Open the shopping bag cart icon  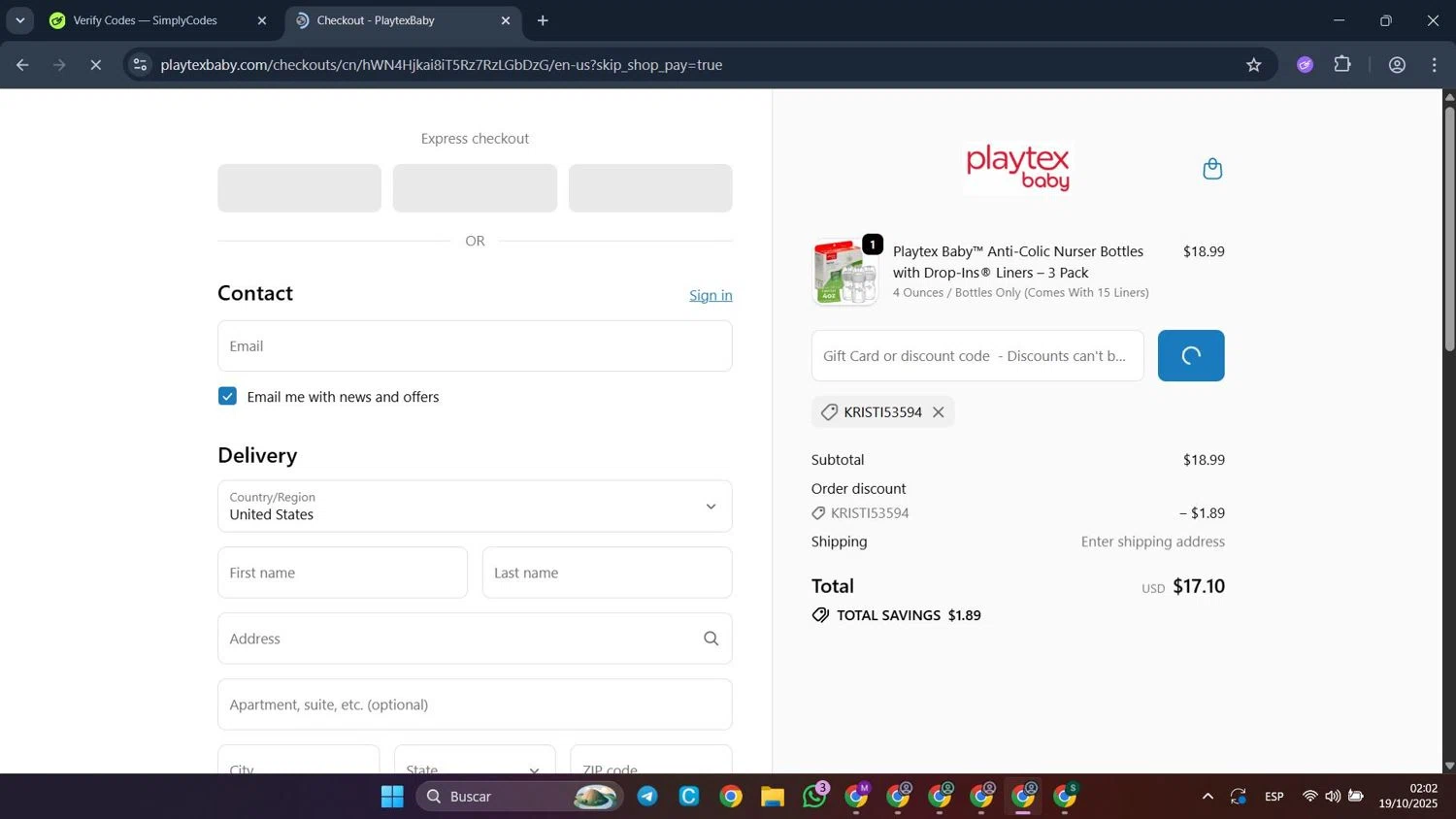[x=1212, y=169]
